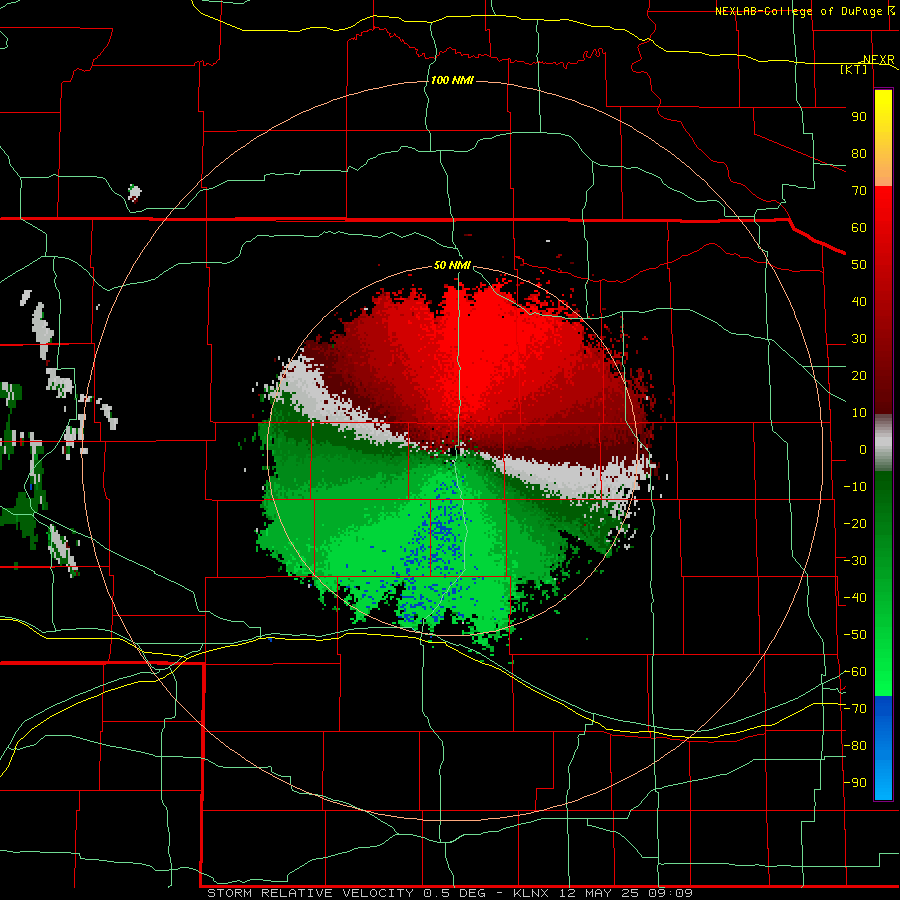Image resolution: width=900 pixels, height=900 pixels.
Task: Click the positive 50 scale value
Action: 859,265
